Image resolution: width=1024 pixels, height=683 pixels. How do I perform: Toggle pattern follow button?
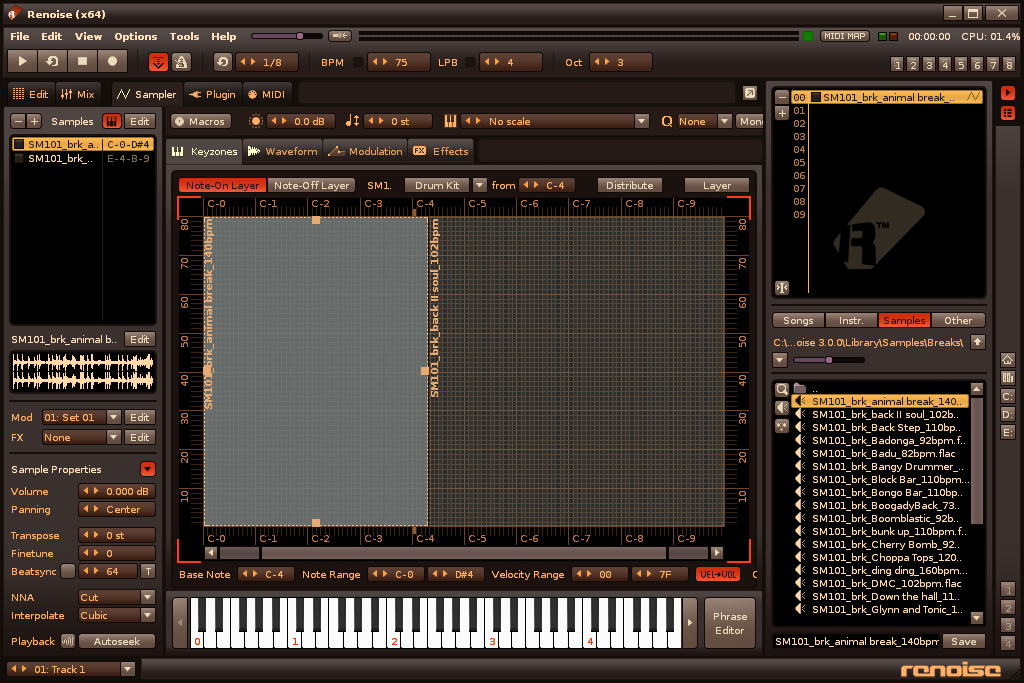coord(158,62)
